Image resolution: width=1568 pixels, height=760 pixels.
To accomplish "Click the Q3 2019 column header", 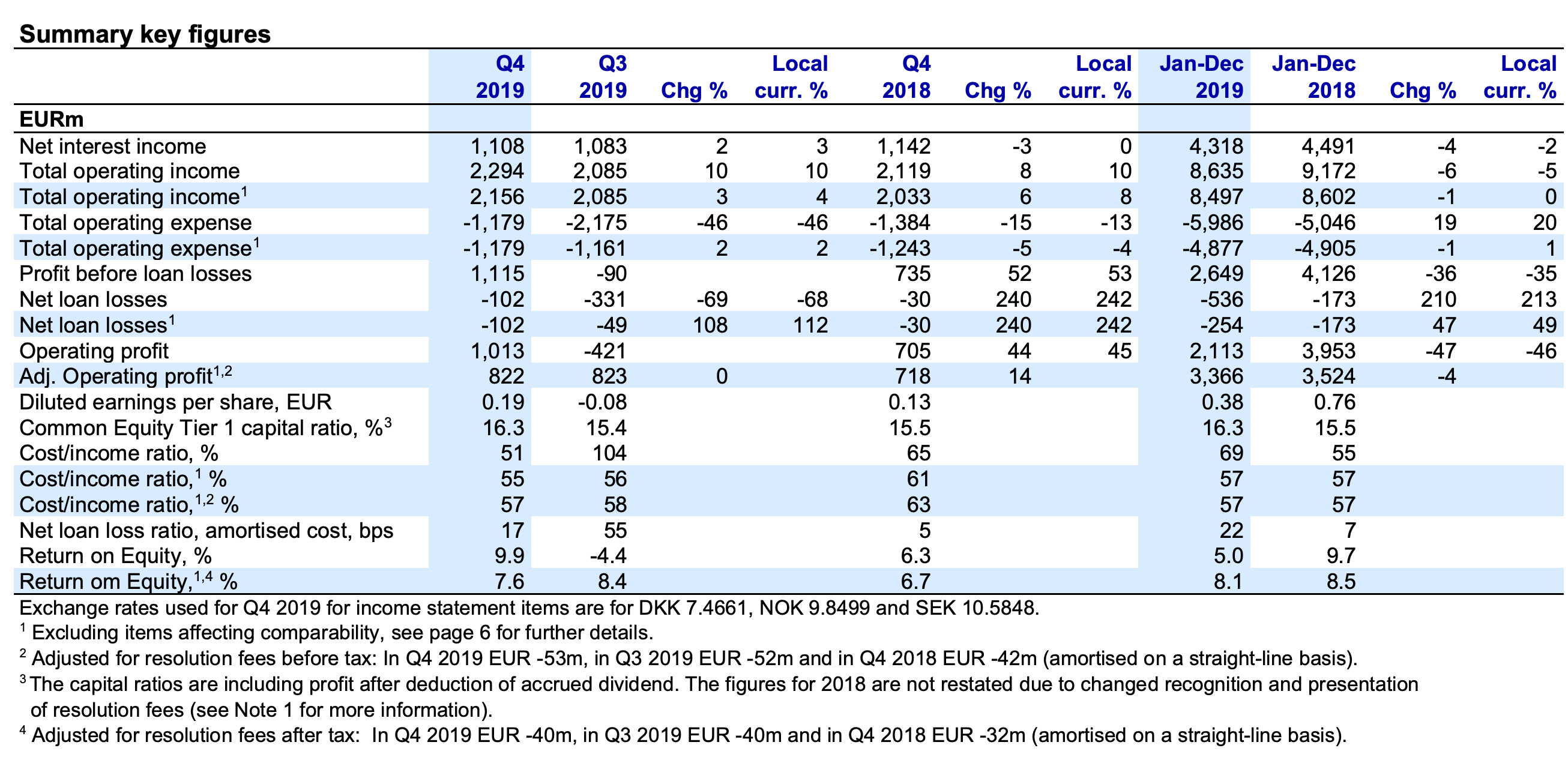I will tap(602, 77).
